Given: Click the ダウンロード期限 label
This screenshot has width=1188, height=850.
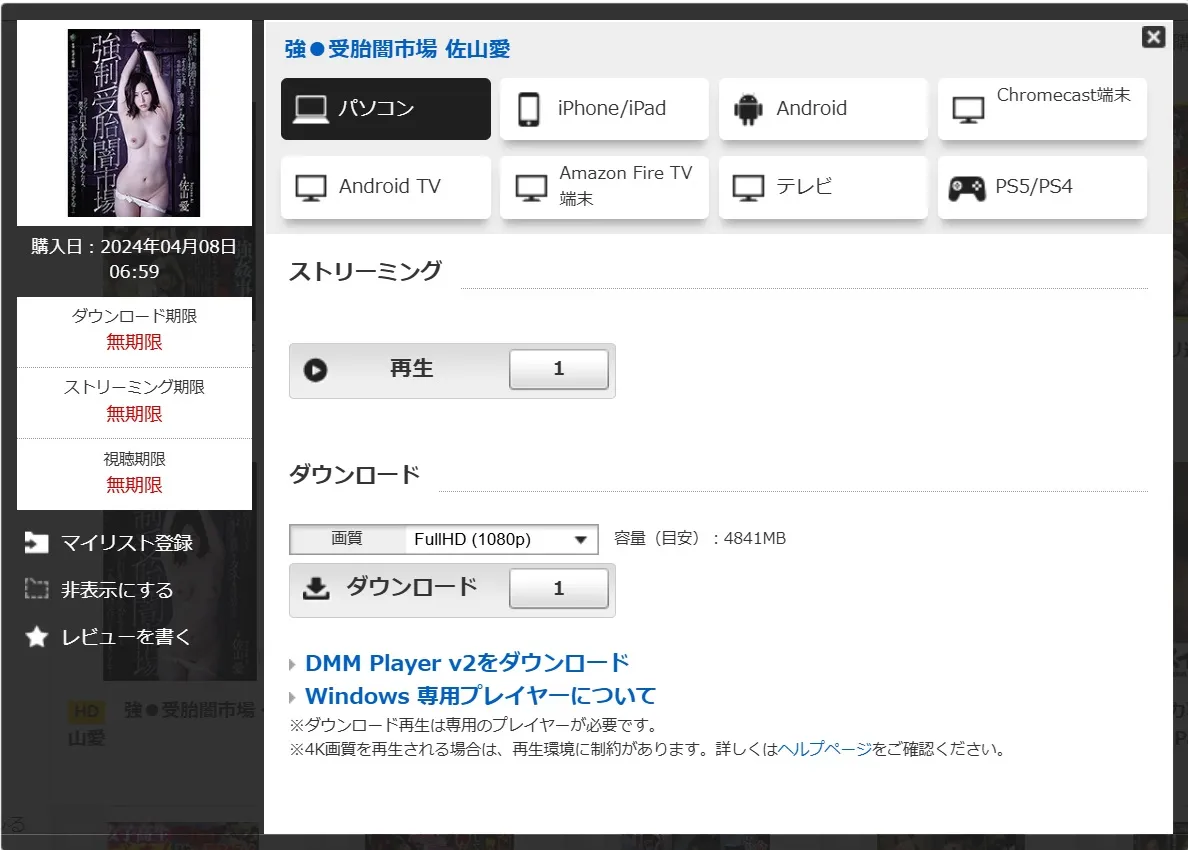Looking at the screenshot, I should 134,316.
